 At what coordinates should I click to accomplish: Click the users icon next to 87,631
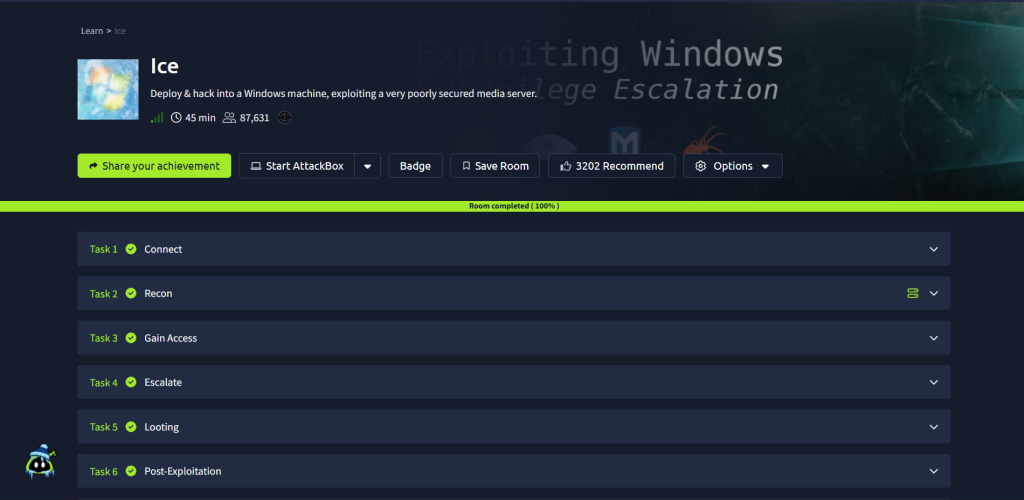pos(229,118)
